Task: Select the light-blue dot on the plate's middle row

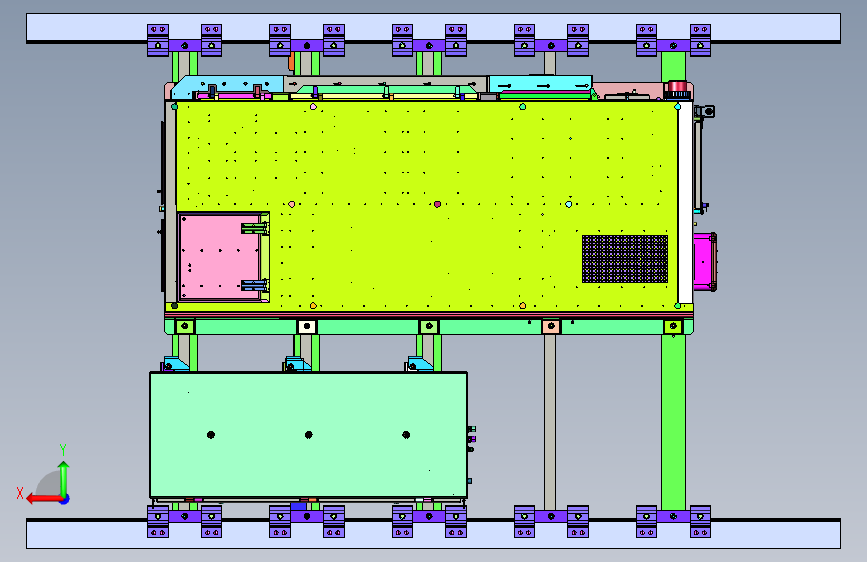Action: click(568, 204)
